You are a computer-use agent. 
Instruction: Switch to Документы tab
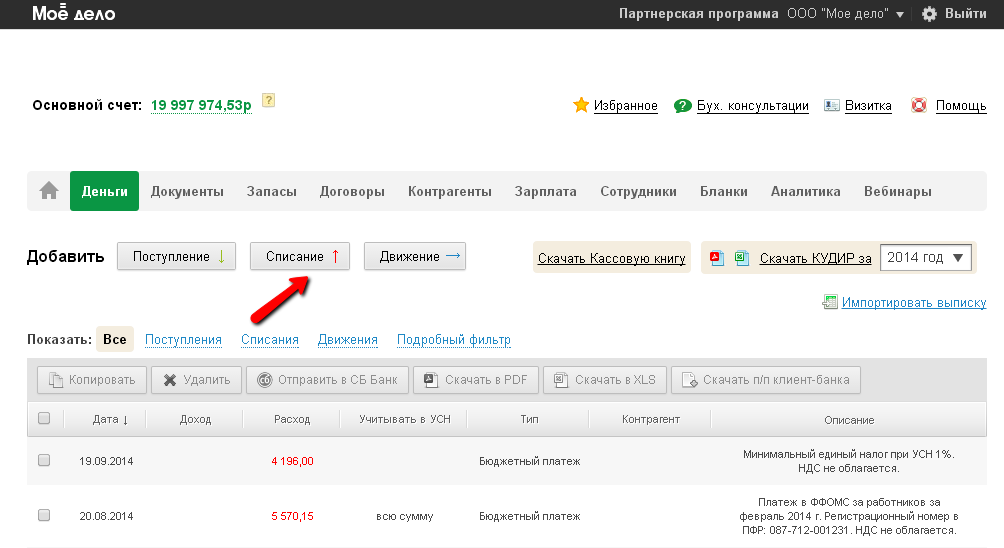click(187, 191)
